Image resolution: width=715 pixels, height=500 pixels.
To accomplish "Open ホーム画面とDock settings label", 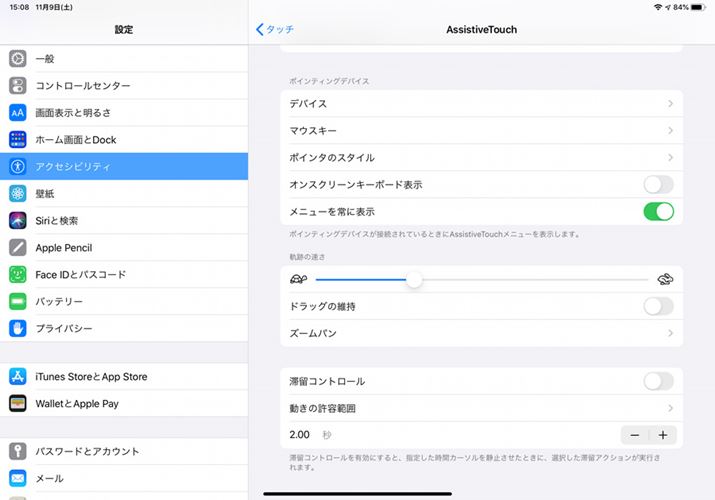I will (76, 139).
